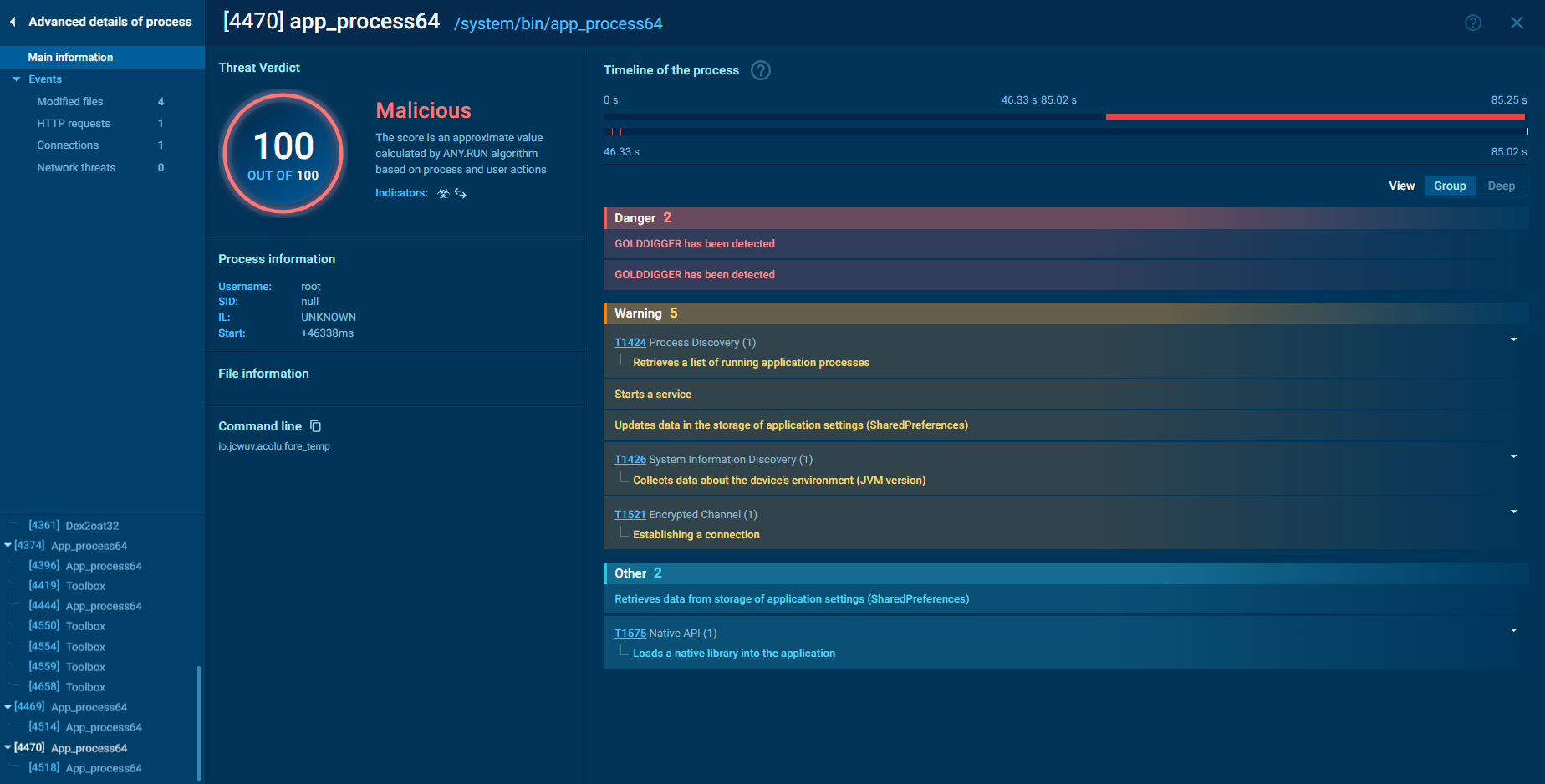The height and width of the screenshot is (784, 1545).
Task: Click the network arrows indicator icon
Action: coord(461,193)
